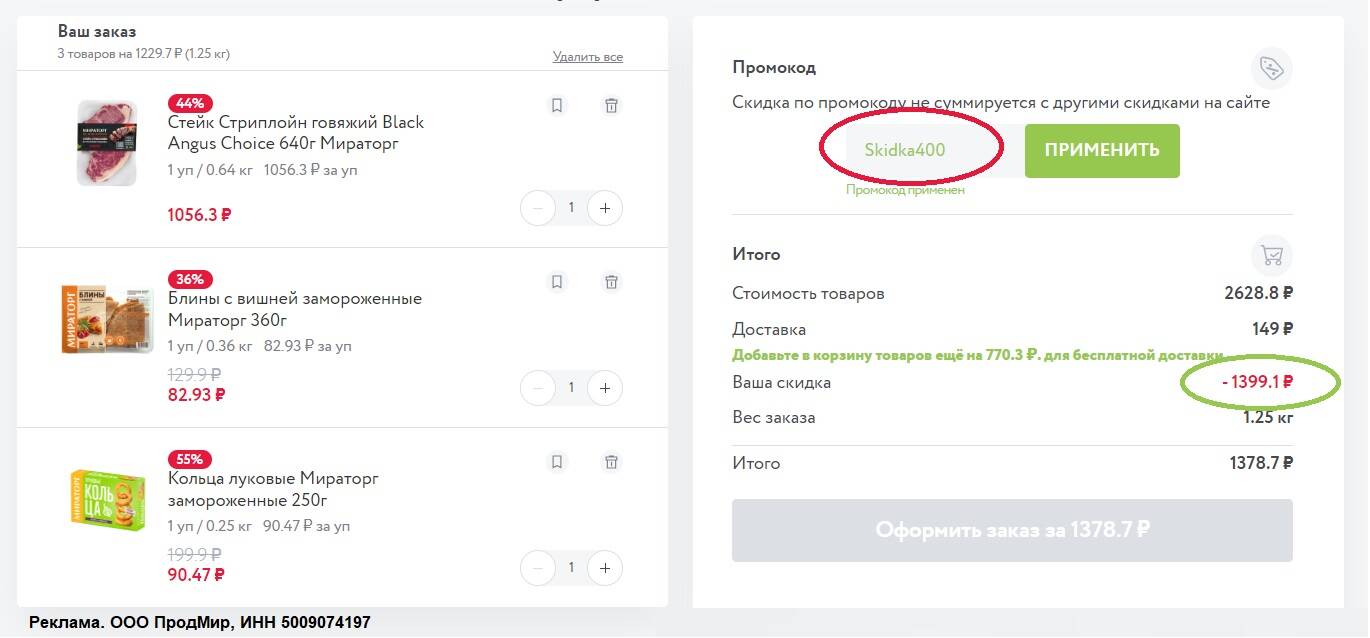
Task: Click the shopping cart icon near Итого
Action: tap(1271, 255)
